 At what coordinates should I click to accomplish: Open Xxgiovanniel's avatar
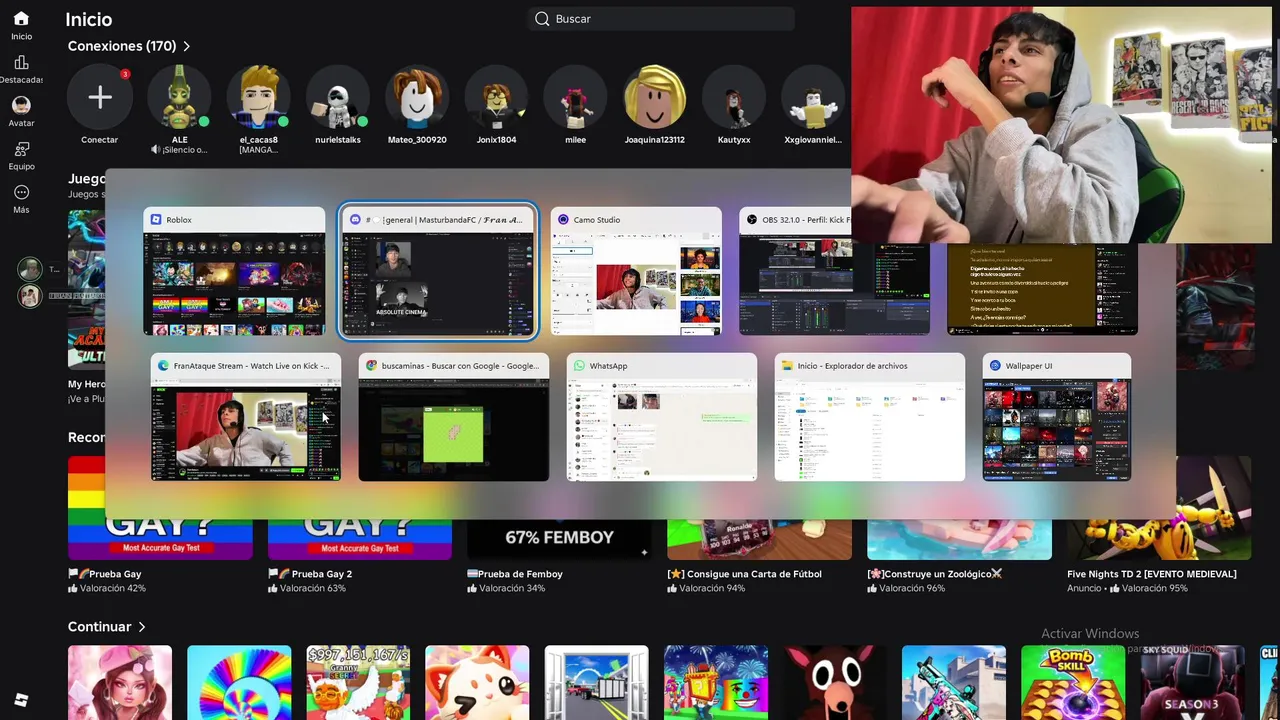pyautogui.click(x=813, y=97)
